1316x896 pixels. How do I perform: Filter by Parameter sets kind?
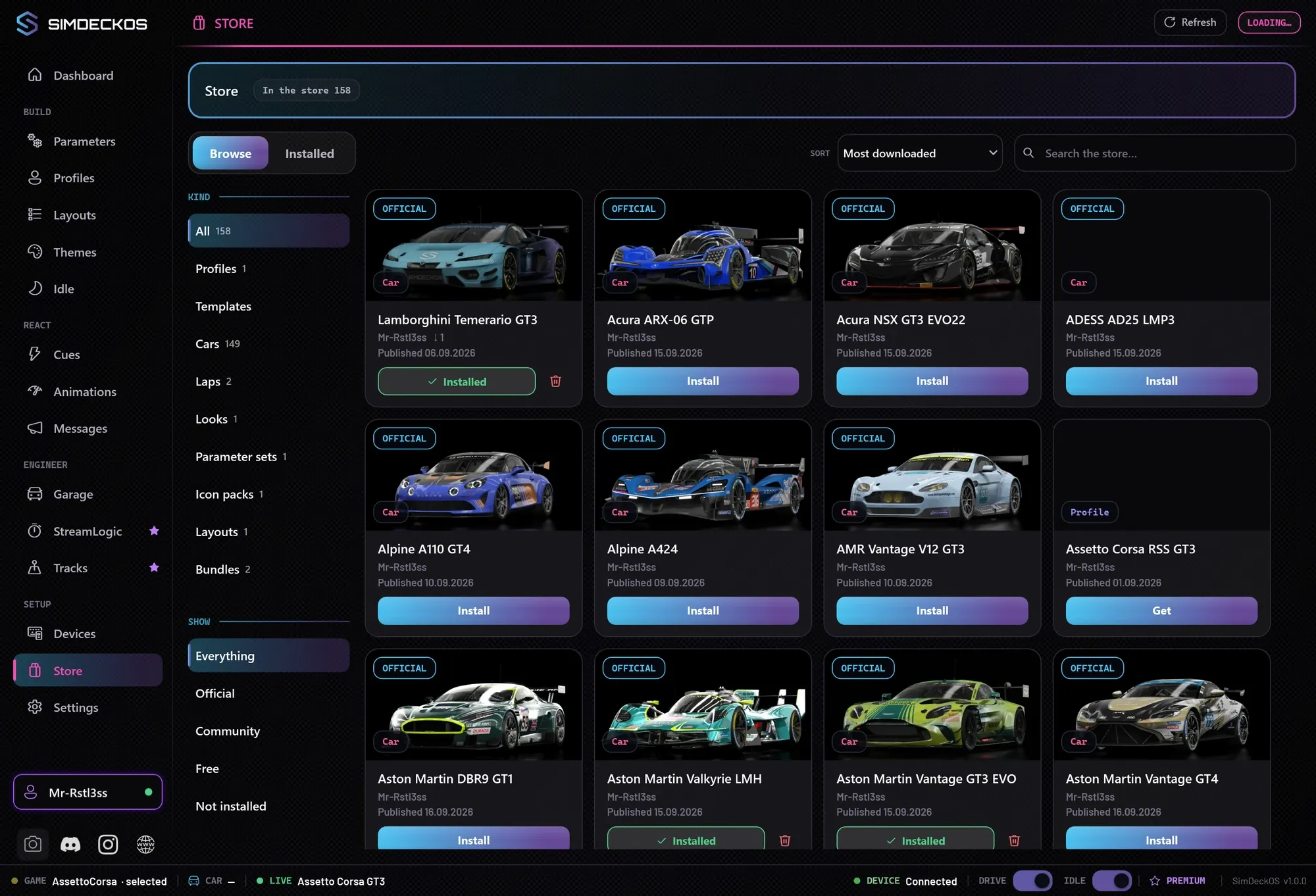point(268,456)
